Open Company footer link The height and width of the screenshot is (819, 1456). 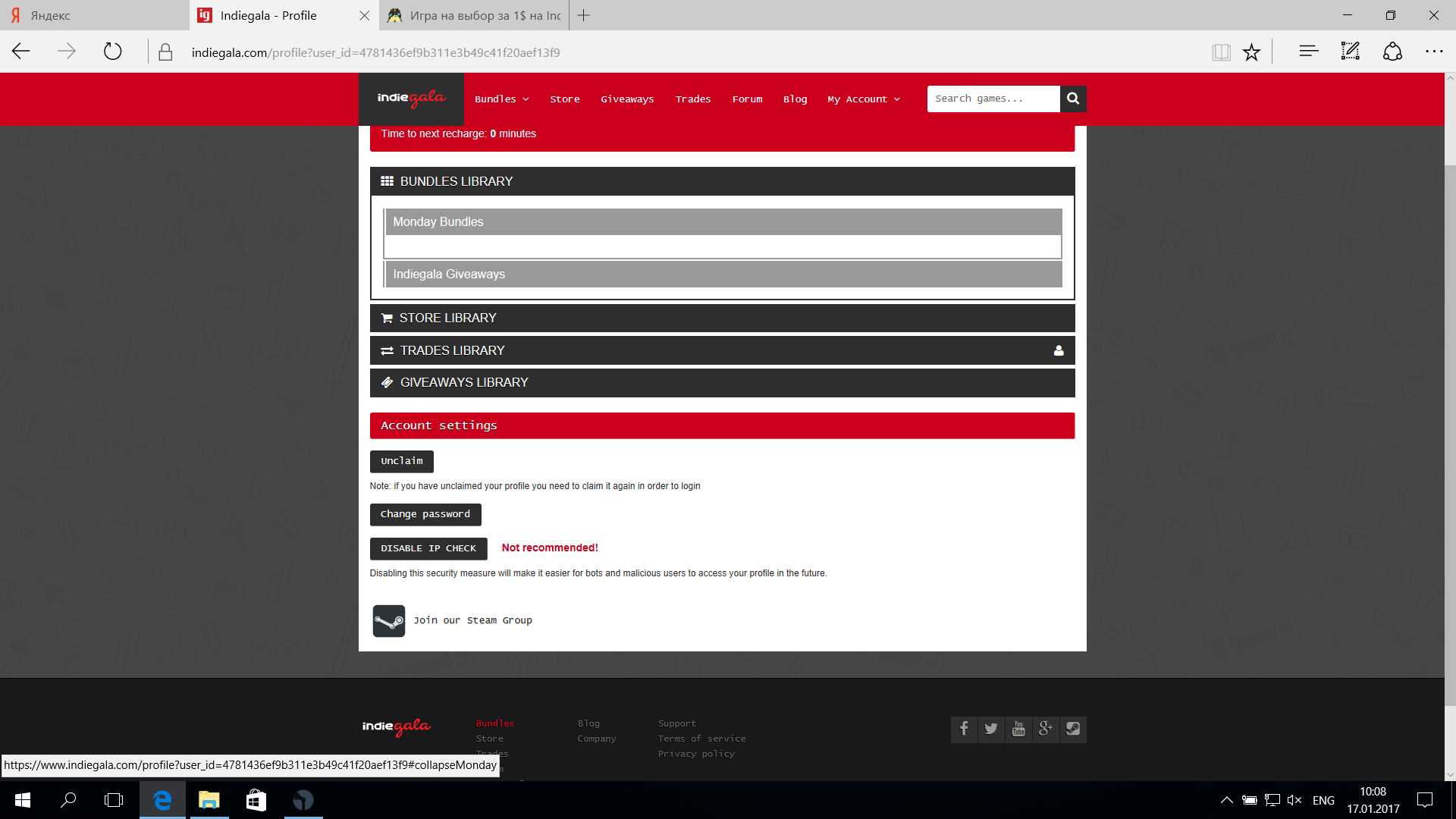click(597, 739)
